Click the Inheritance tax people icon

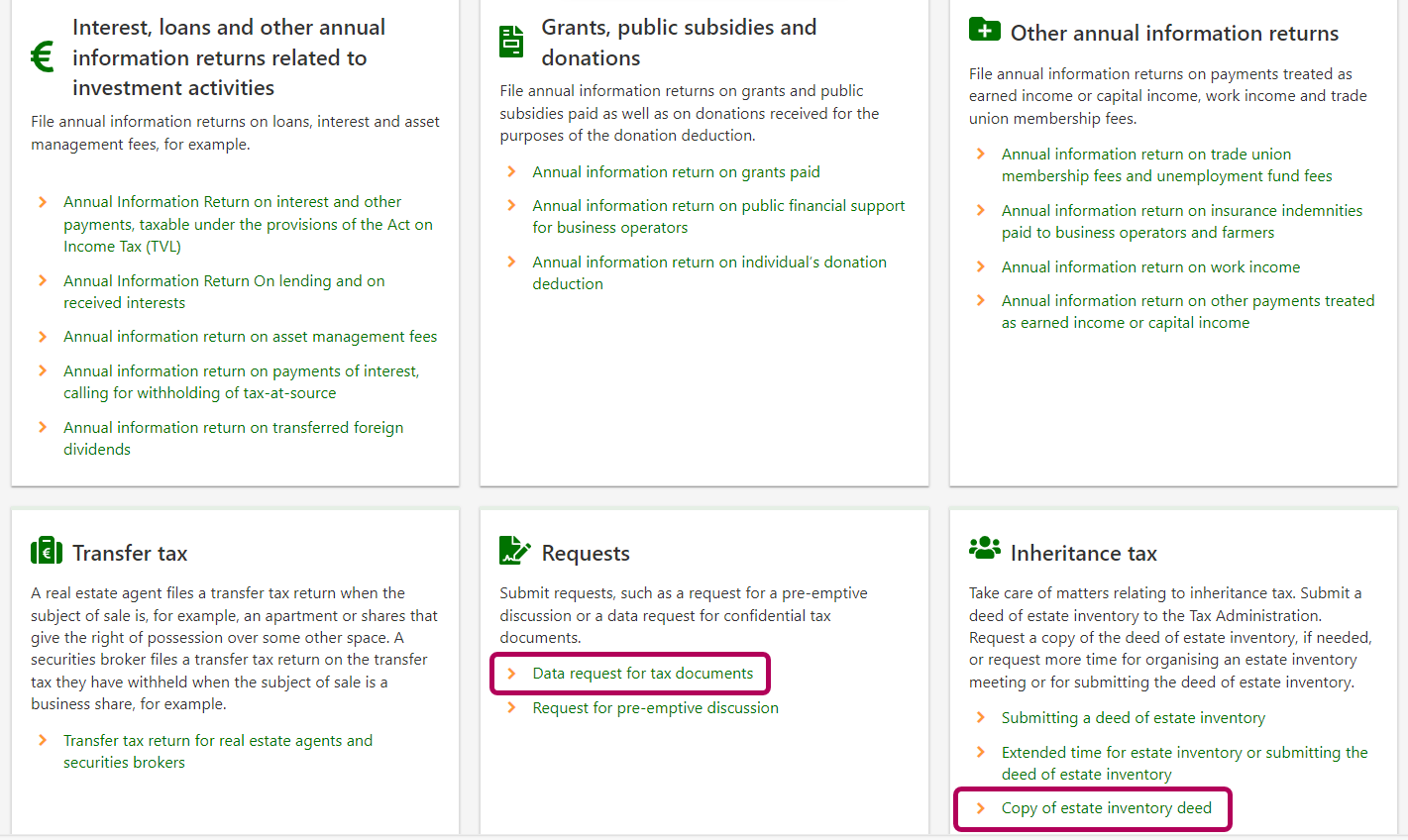[984, 548]
